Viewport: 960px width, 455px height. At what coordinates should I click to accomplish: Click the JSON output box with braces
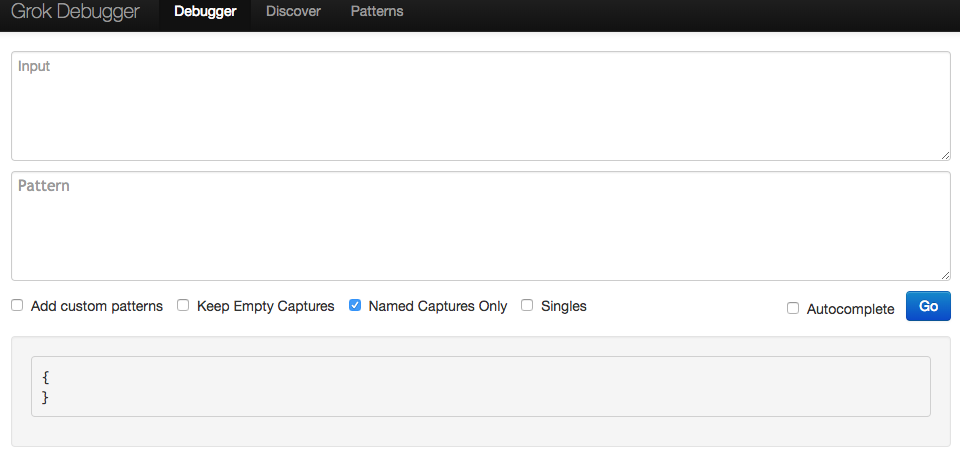481,387
